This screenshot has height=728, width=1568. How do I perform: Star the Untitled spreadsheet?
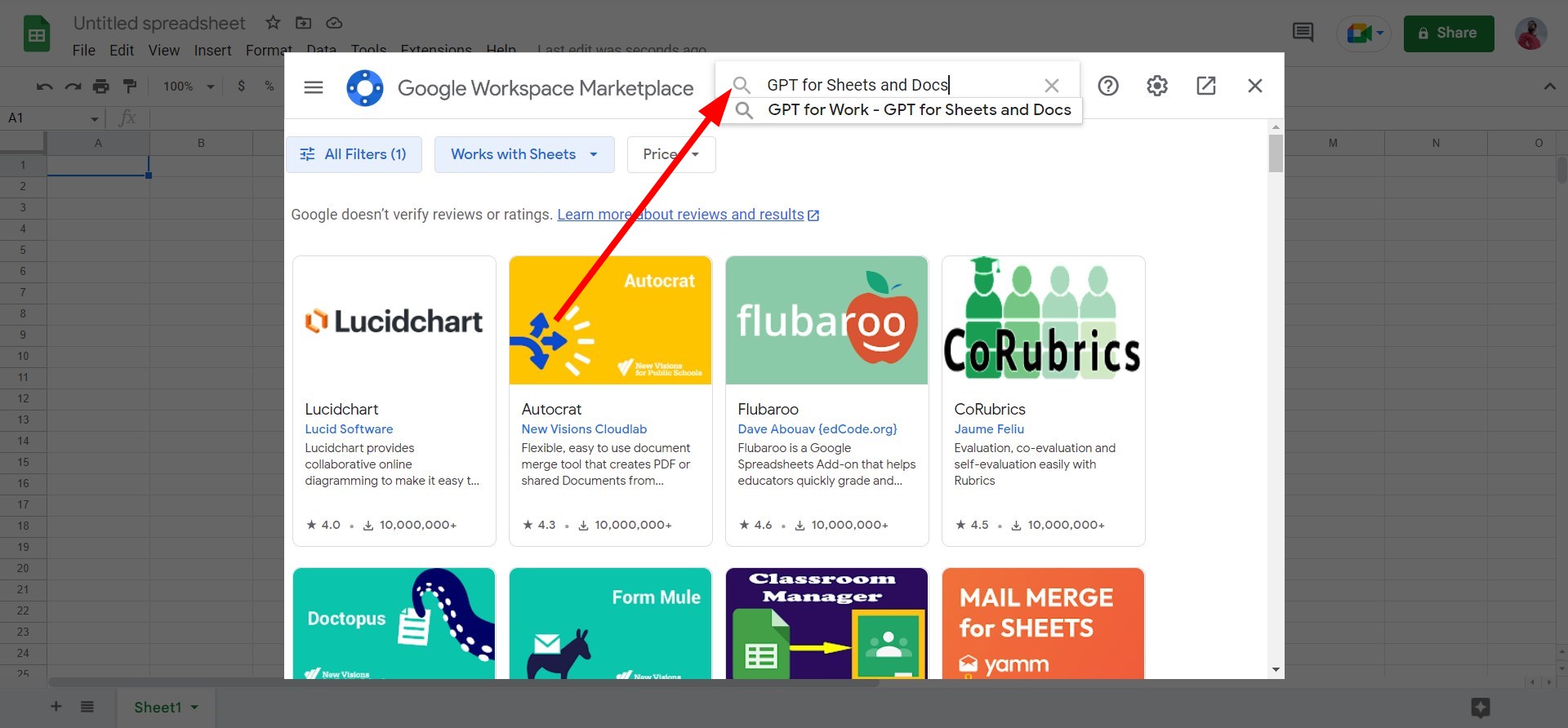click(x=274, y=23)
